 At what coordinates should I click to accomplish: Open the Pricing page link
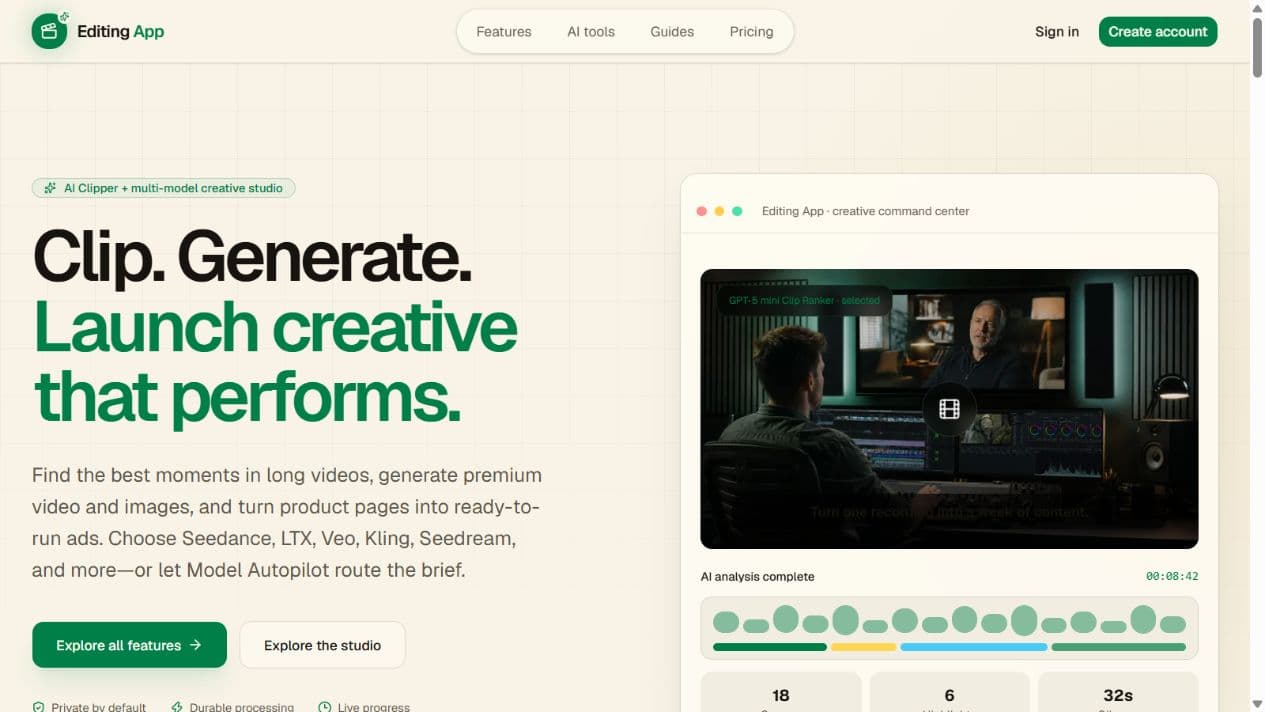click(751, 32)
